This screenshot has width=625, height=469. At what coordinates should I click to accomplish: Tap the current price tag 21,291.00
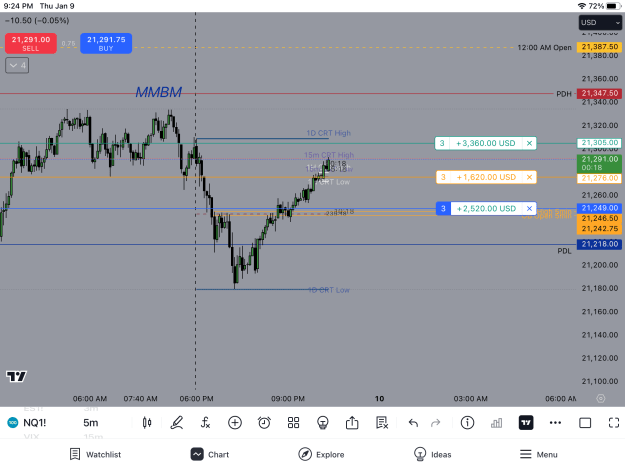[599, 163]
